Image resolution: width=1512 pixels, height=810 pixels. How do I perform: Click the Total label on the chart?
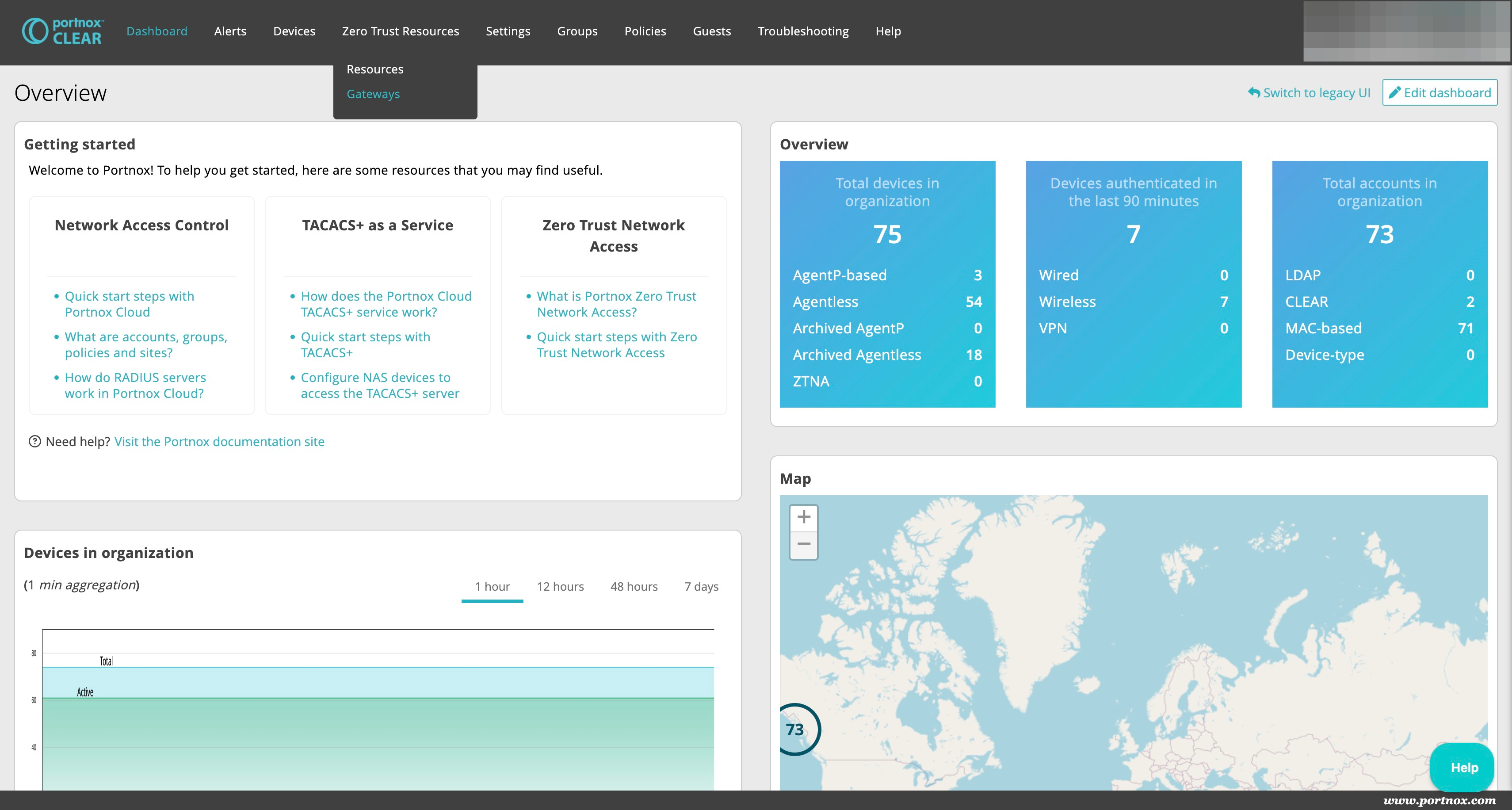(x=106, y=661)
